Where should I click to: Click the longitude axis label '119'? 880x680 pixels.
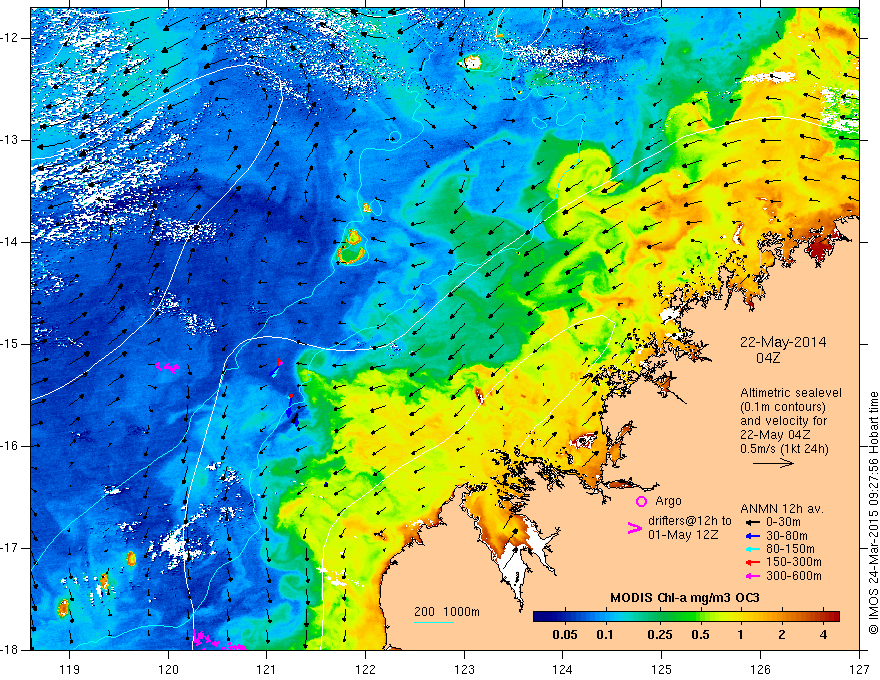(x=70, y=670)
